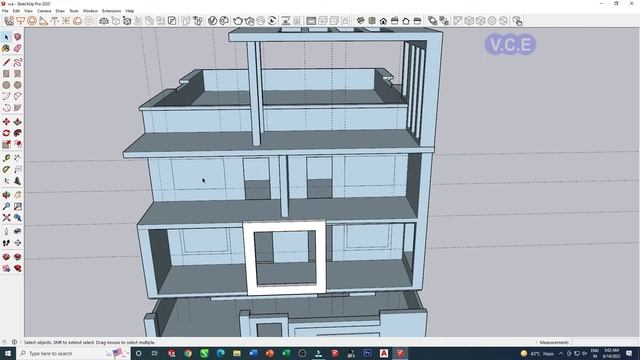
Task: Open the Help menu
Action: 130,11
